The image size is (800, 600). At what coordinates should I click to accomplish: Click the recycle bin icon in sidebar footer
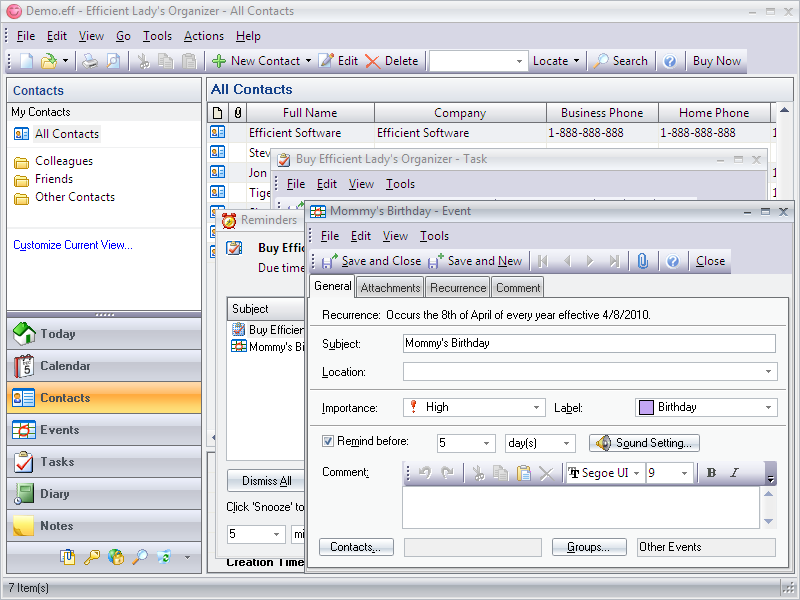(x=164, y=557)
